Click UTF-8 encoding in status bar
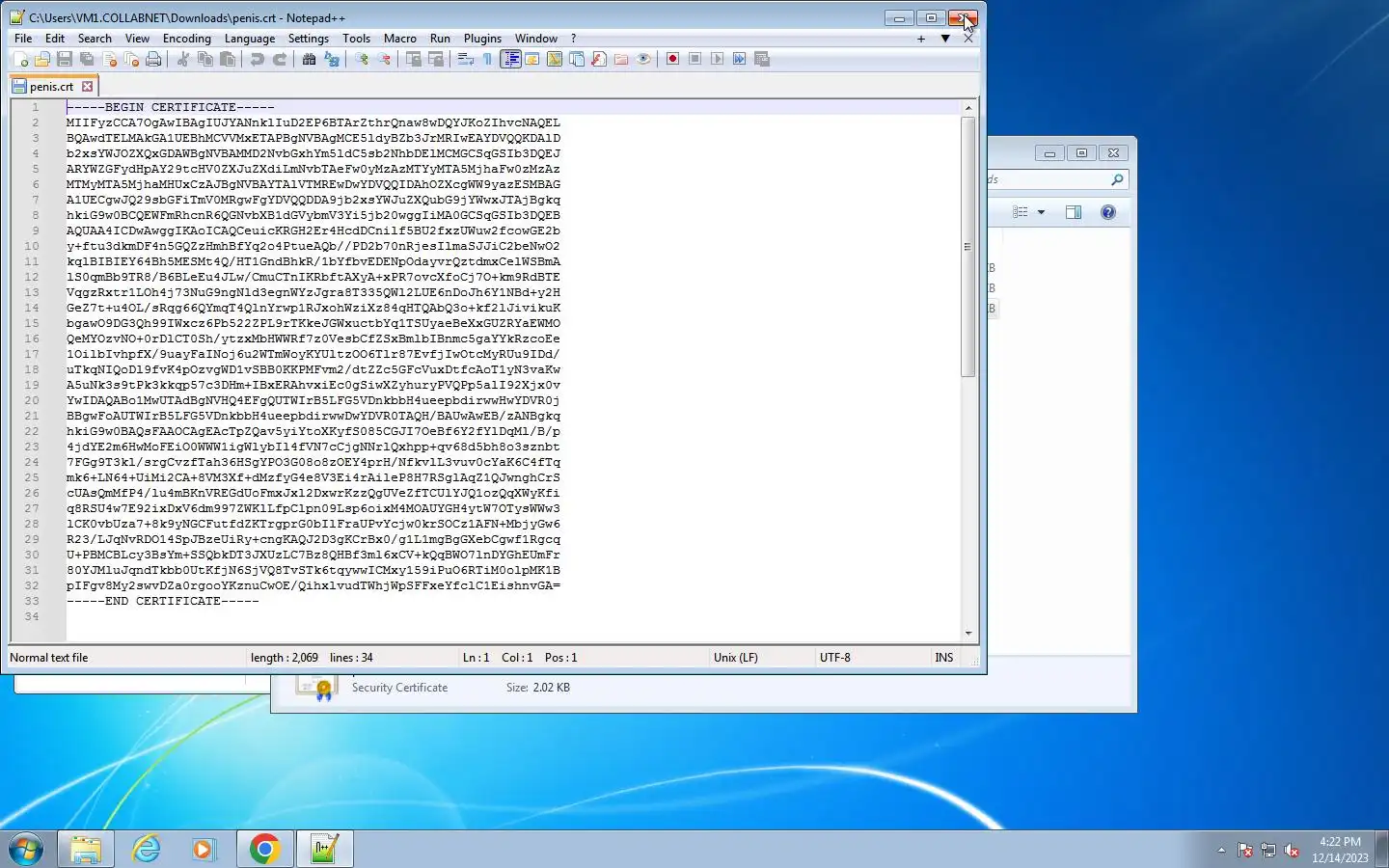The height and width of the screenshot is (868, 1389). coord(835,658)
